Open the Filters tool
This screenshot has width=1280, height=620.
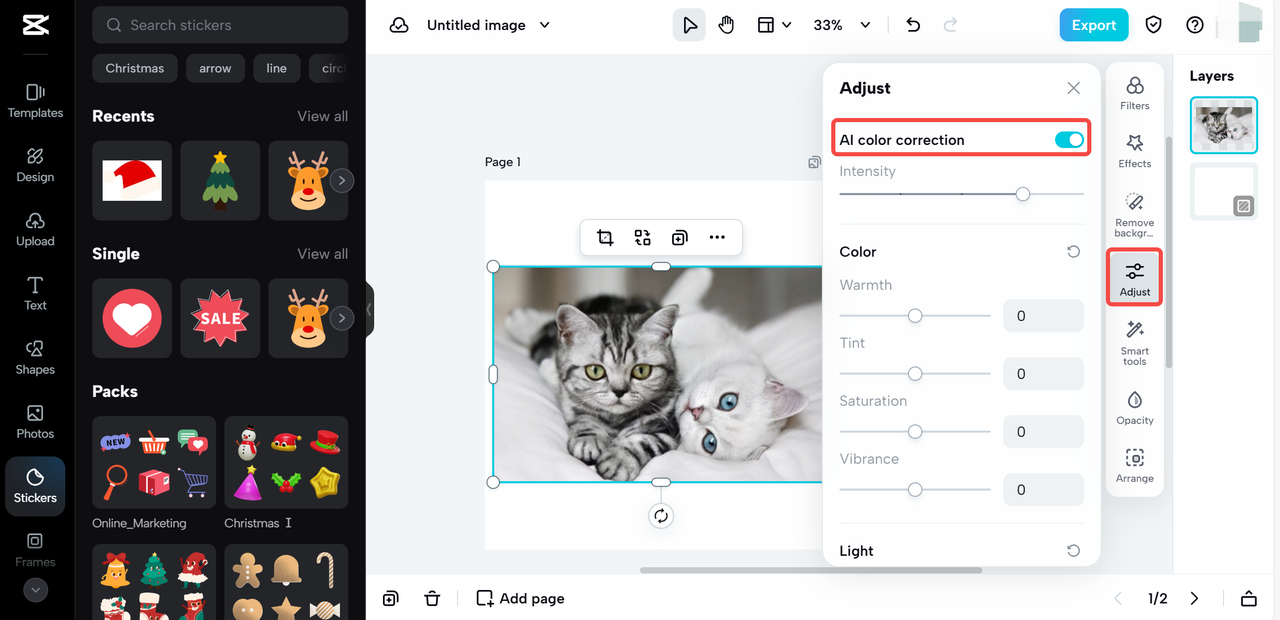tap(1135, 93)
